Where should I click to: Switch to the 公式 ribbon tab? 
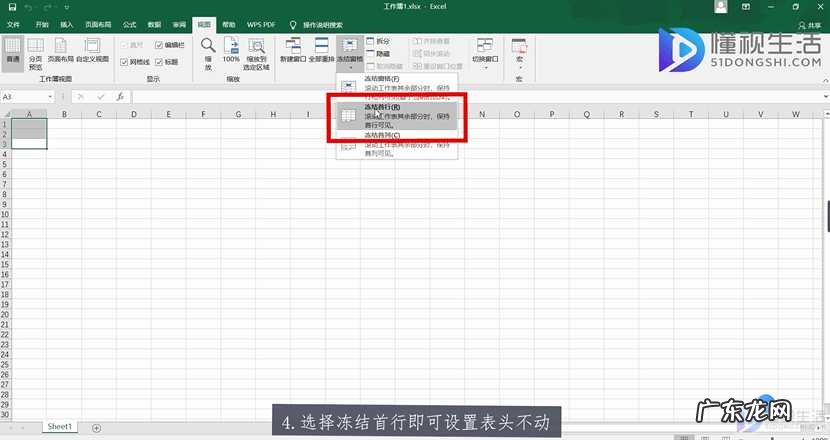click(129, 24)
